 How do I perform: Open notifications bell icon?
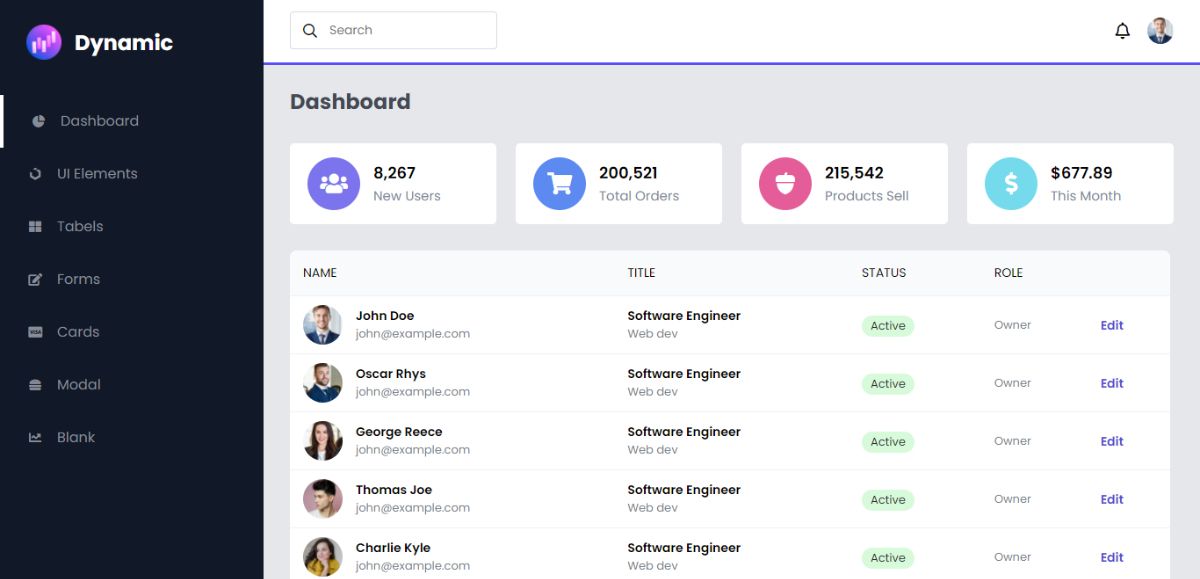coord(1122,31)
